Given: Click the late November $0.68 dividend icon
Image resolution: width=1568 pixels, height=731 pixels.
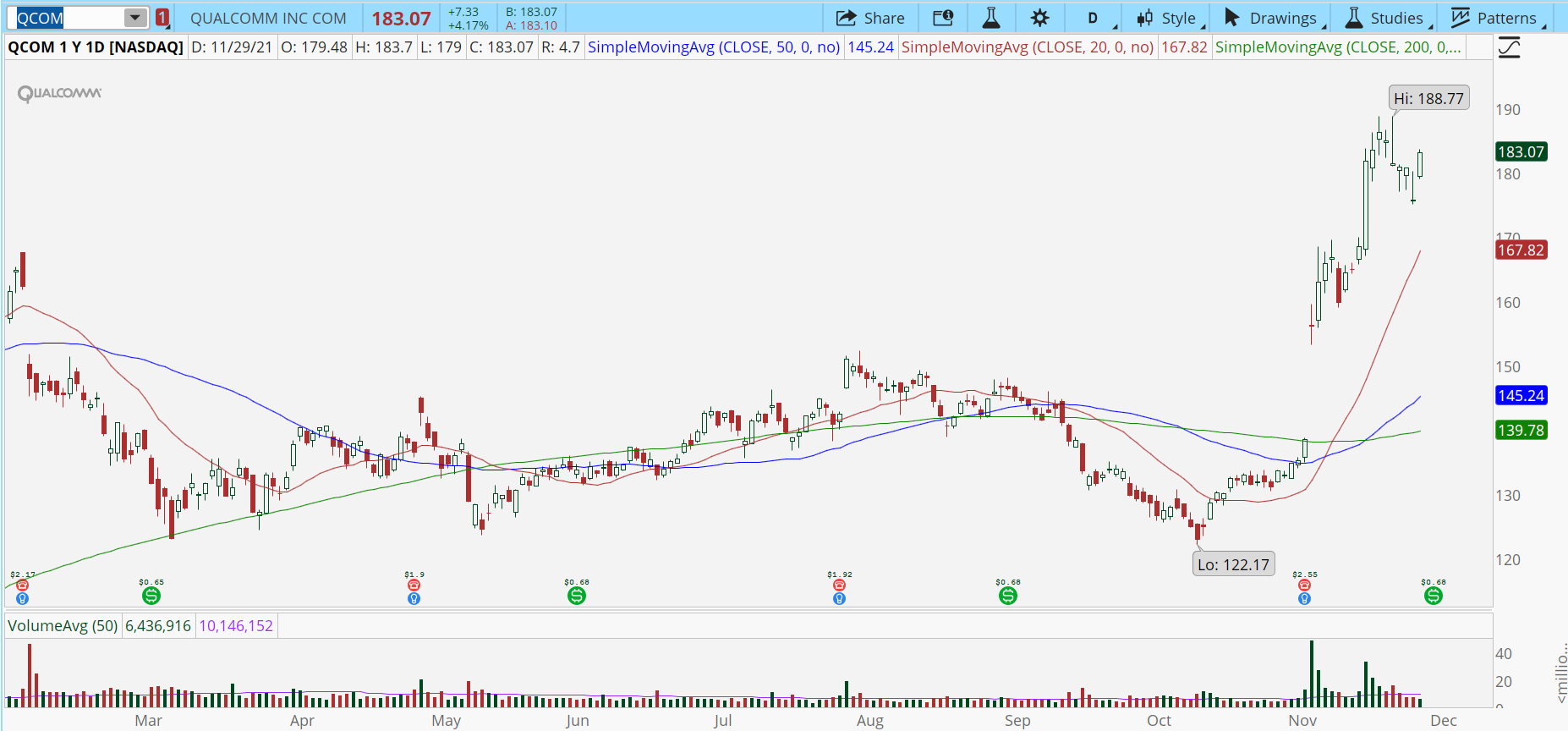Looking at the screenshot, I should [x=1434, y=596].
